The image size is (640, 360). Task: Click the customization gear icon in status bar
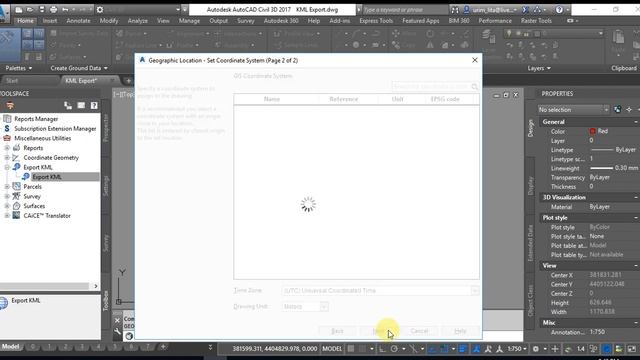point(536,349)
